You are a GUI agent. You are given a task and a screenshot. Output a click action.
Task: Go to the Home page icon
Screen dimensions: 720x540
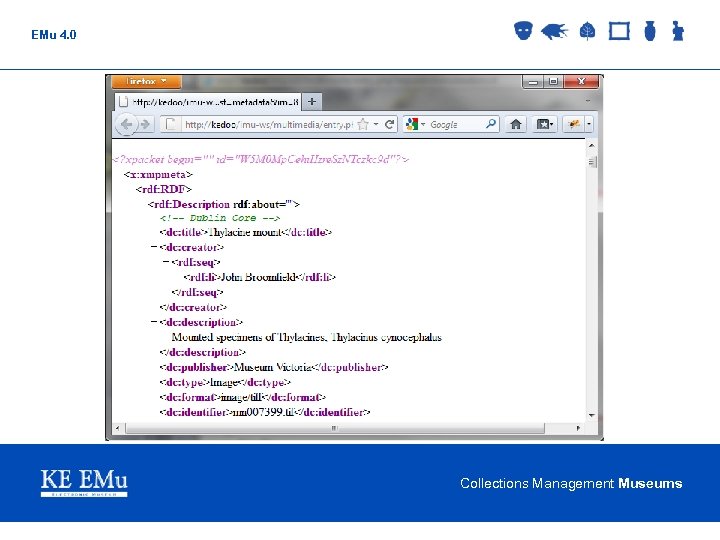click(515, 124)
